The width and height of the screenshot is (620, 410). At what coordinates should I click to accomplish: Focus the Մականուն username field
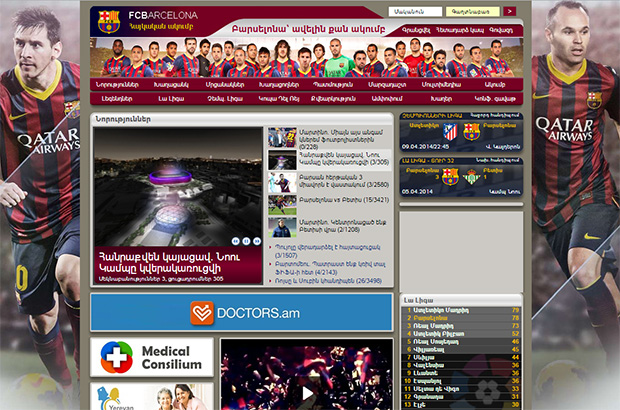tap(415, 11)
